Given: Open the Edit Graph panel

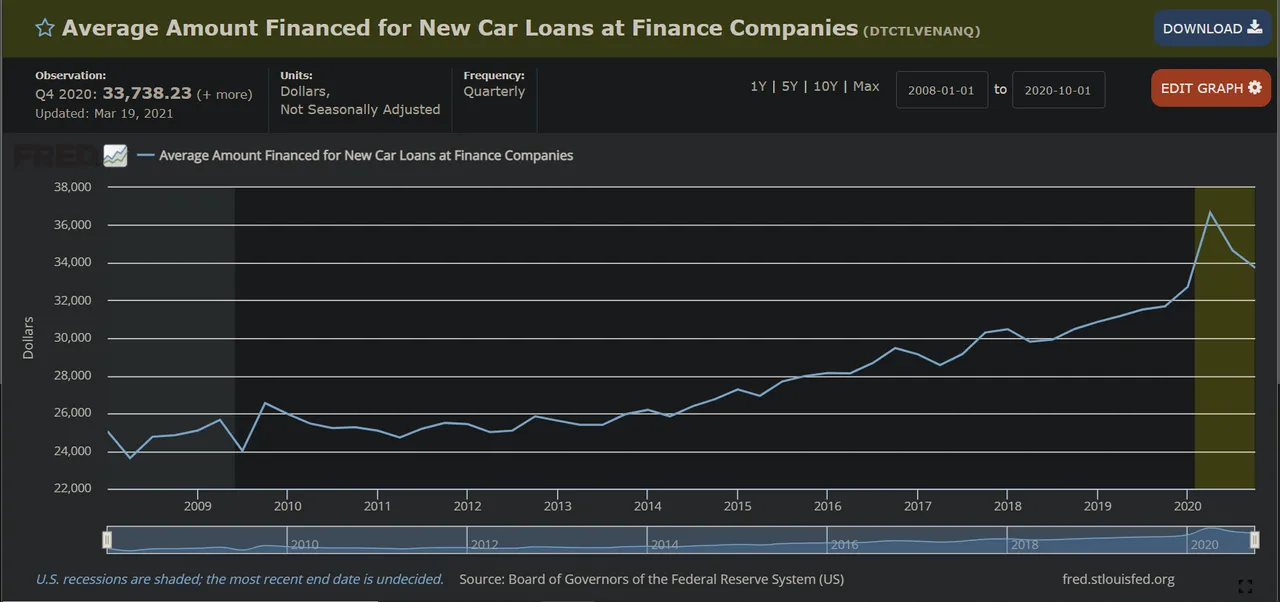Looking at the screenshot, I should 1211,88.
